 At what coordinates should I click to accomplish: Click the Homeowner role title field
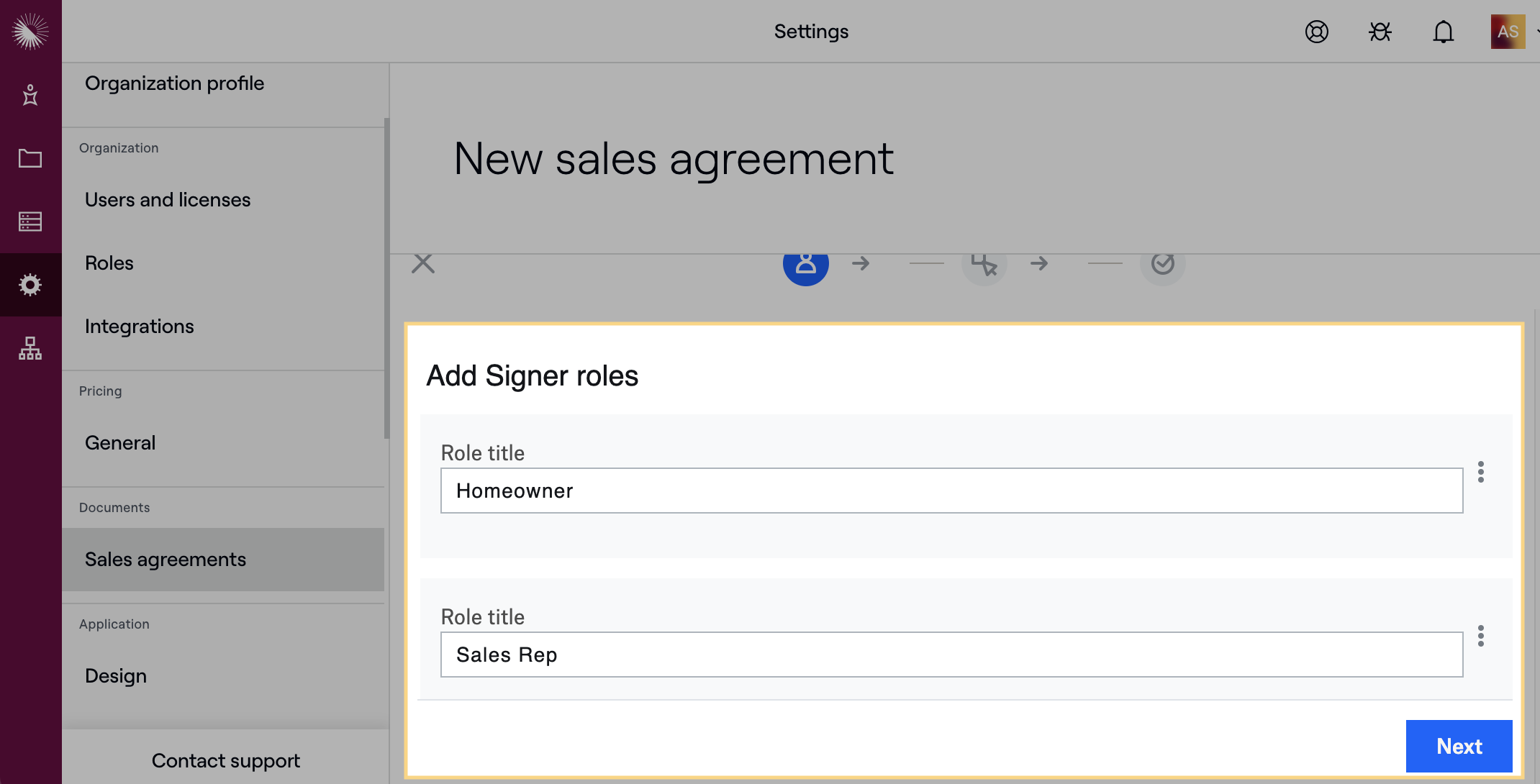pos(951,491)
